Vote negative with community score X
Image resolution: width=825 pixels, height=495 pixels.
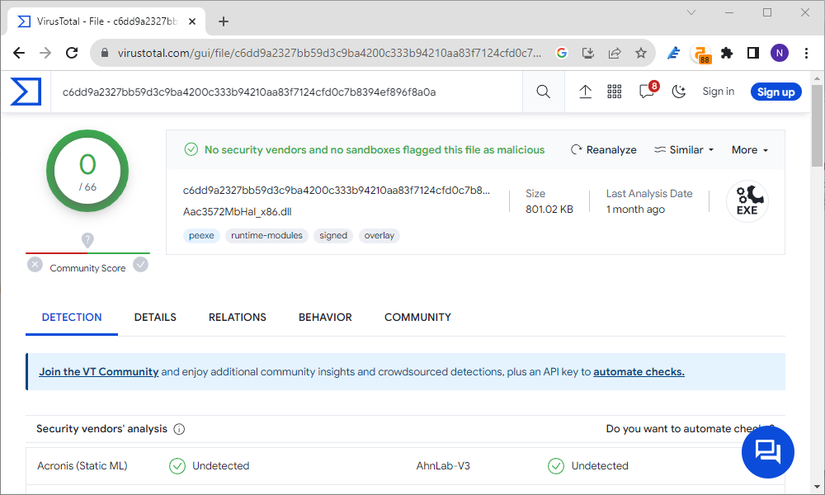(x=35, y=265)
